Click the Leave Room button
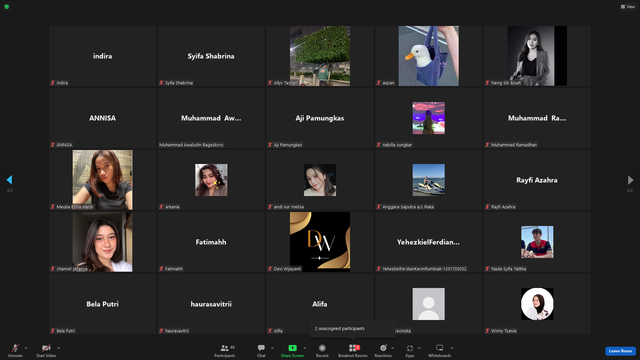Viewport: 640px width, 360px height. coord(620,351)
